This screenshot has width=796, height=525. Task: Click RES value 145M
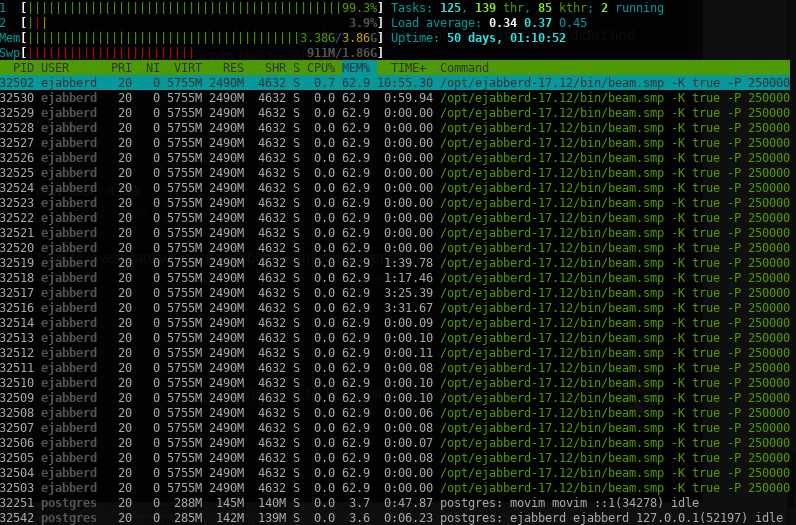pos(229,503)
